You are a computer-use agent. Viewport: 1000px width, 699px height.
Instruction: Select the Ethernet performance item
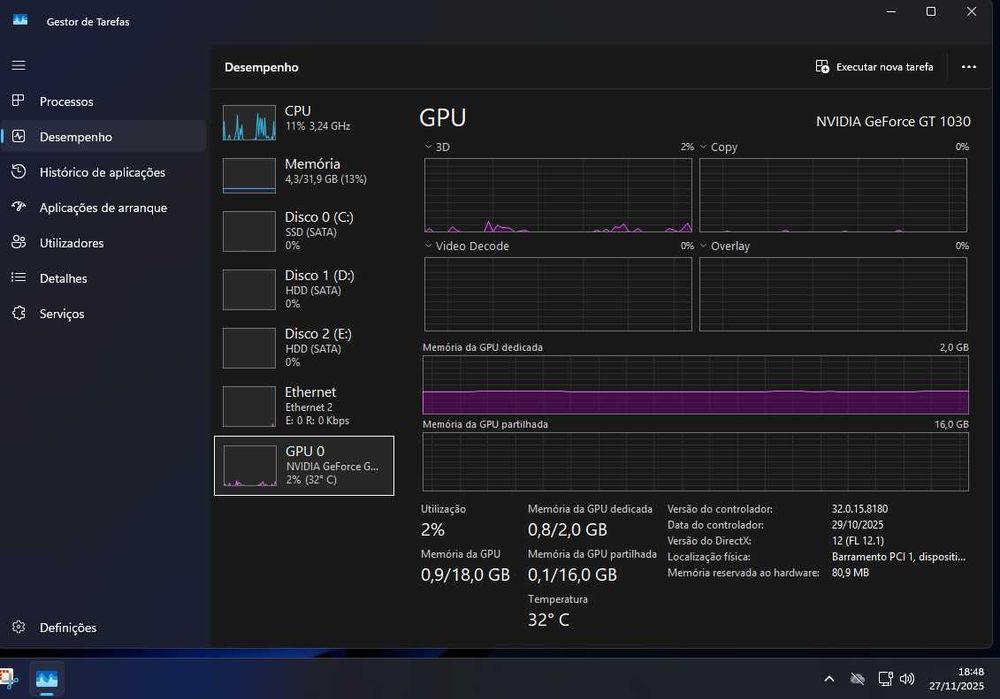(x=304, y=406)
